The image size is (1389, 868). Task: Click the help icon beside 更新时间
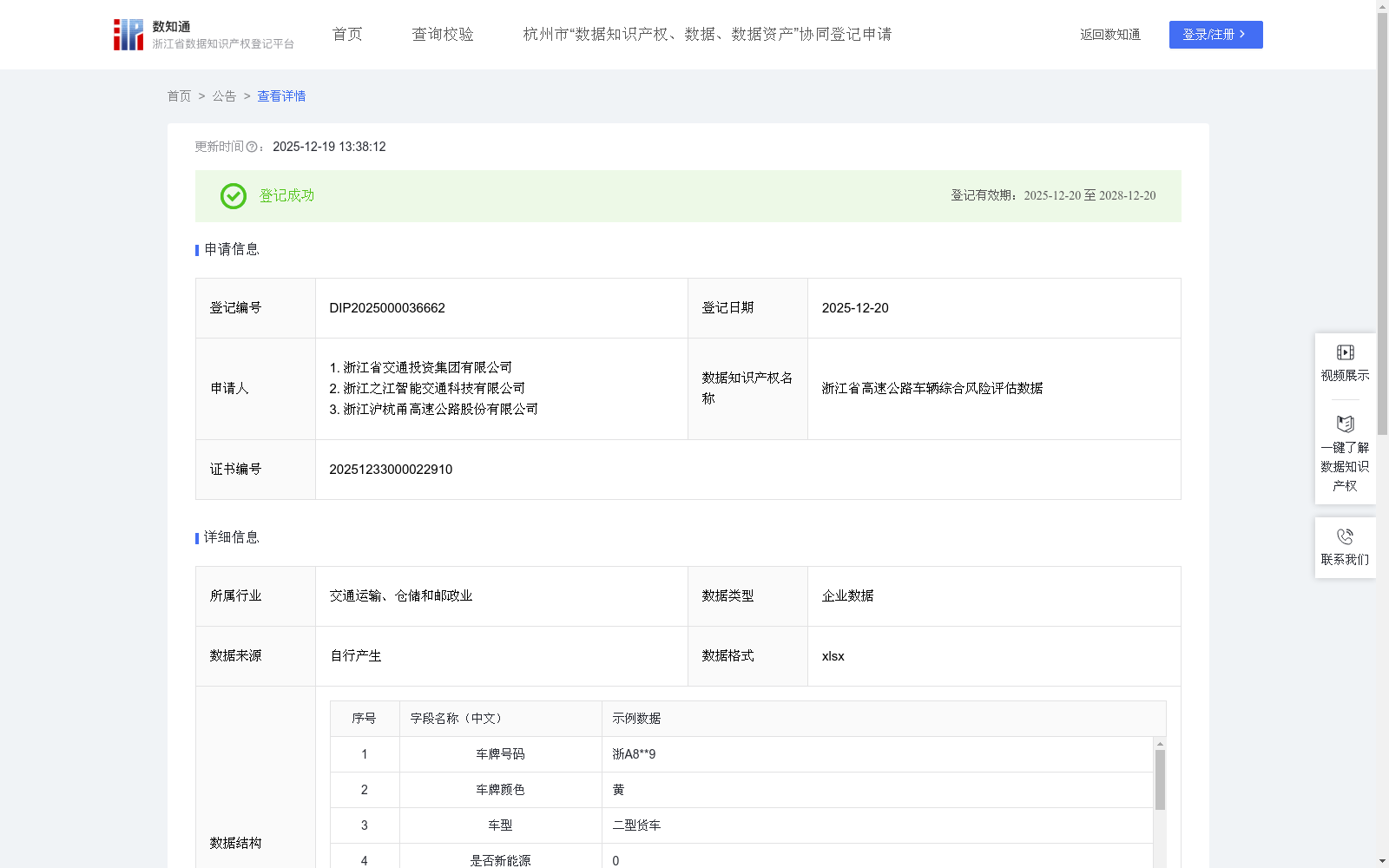(252, 148)
